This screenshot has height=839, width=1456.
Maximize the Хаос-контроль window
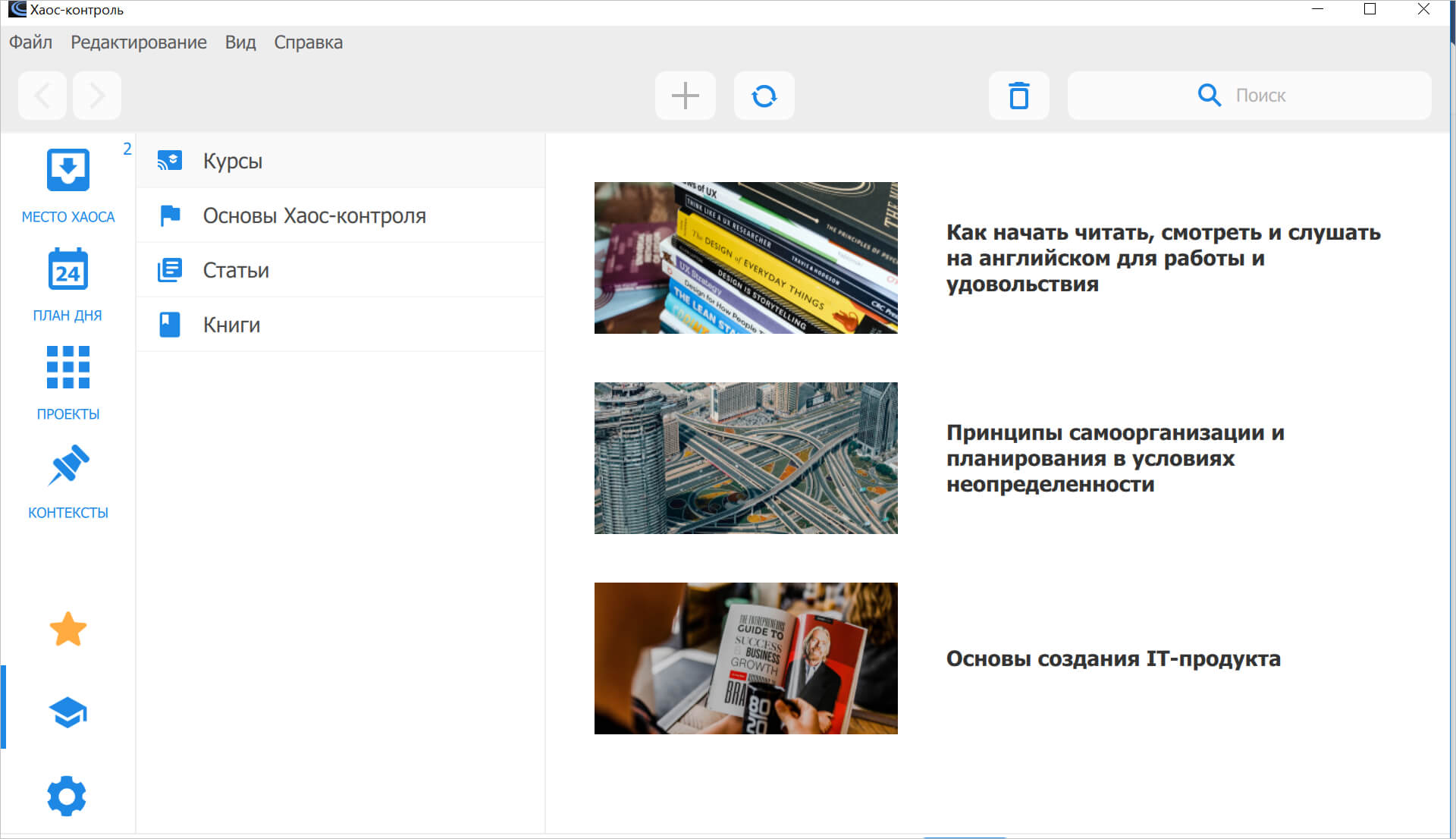[x=1370, y=9]
